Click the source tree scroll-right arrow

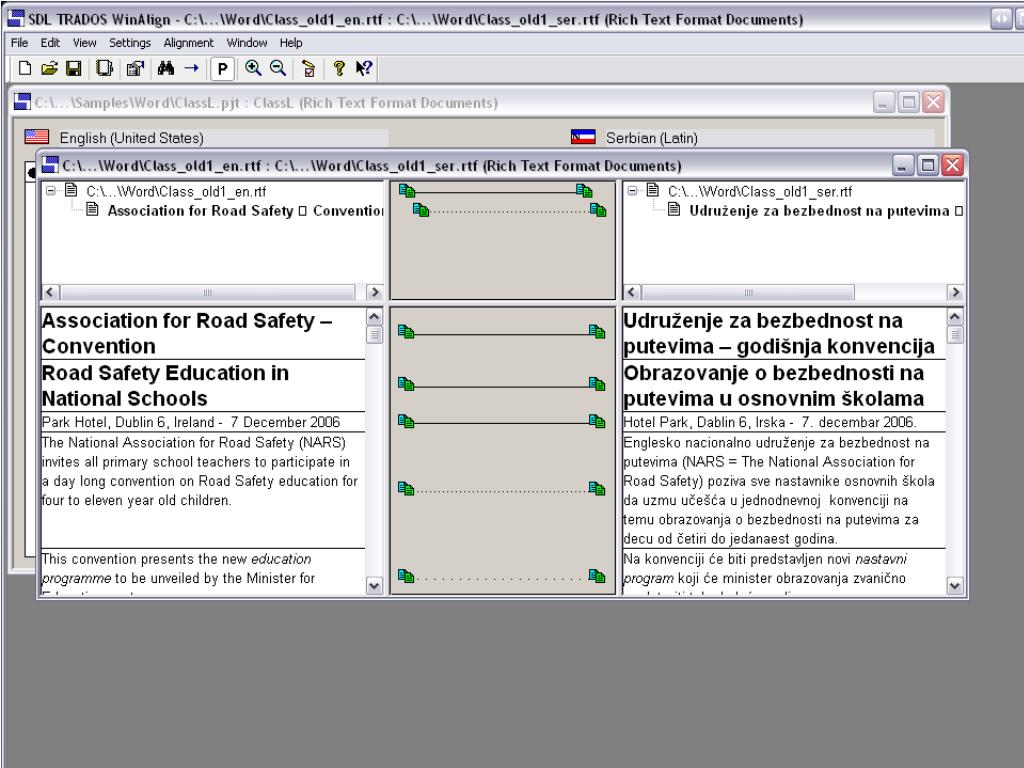pyautogui.click(x=374, y=292)
